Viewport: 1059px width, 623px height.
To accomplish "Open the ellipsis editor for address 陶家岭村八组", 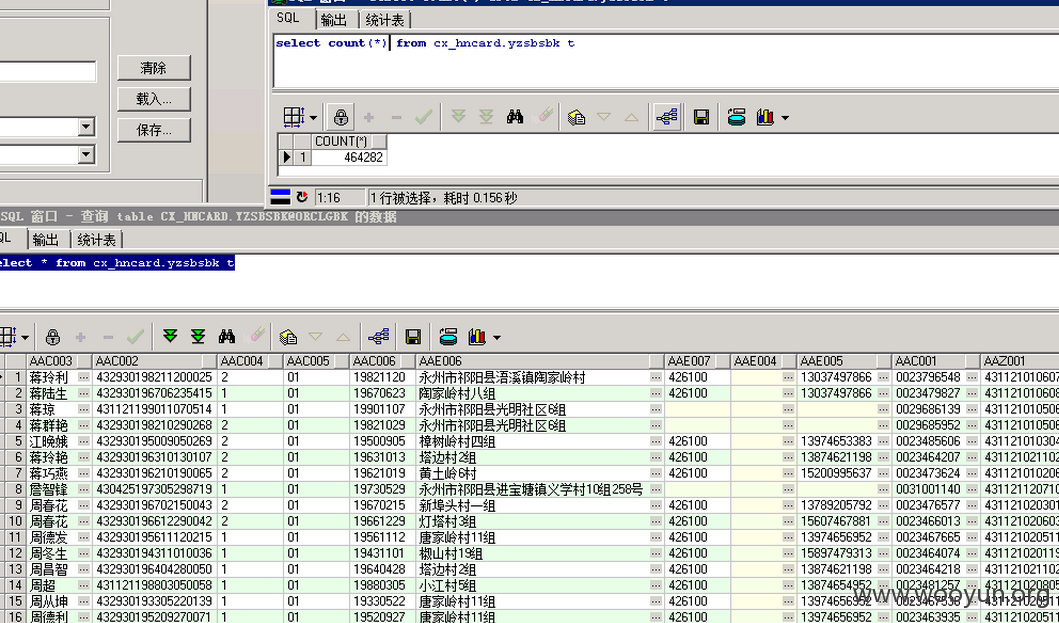I will coord(656,393).
